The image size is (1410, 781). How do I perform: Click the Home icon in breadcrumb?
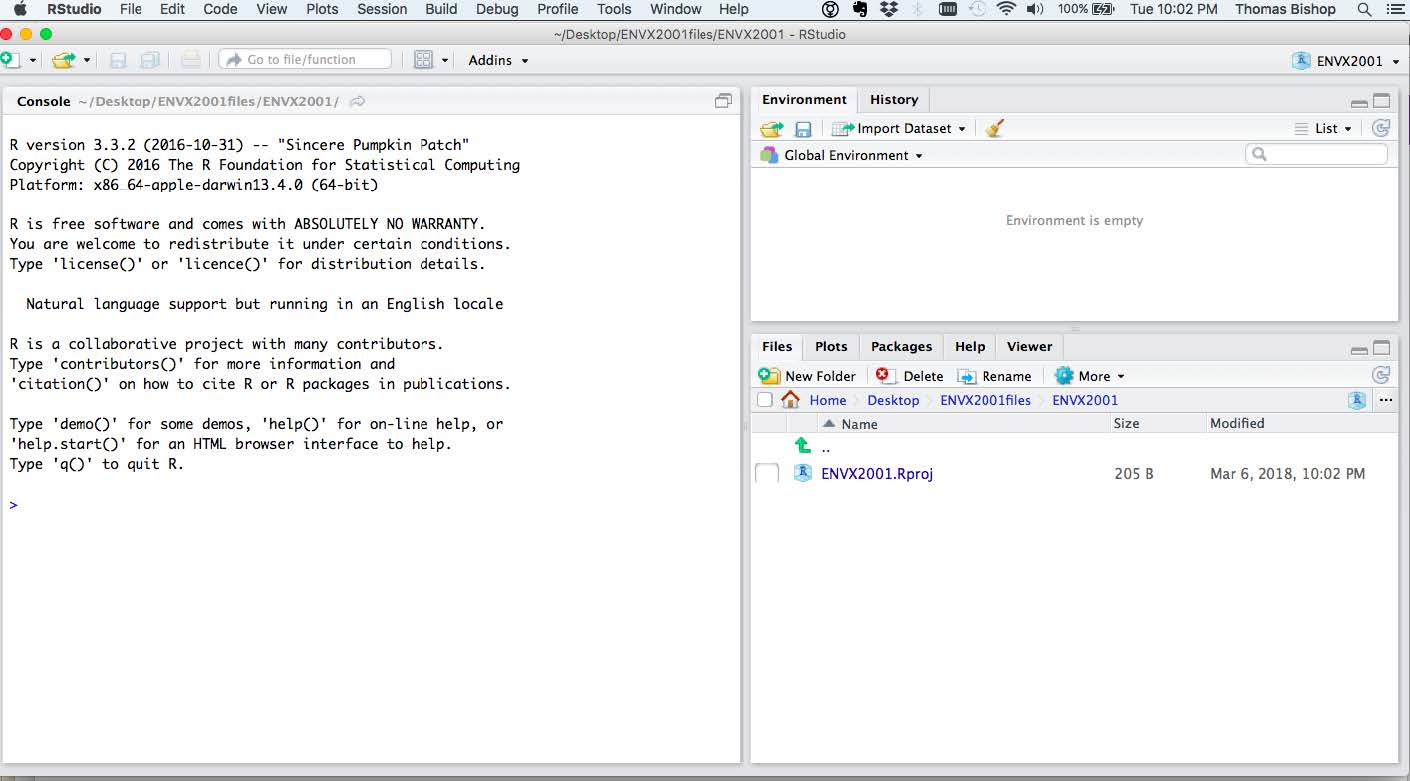790,400
